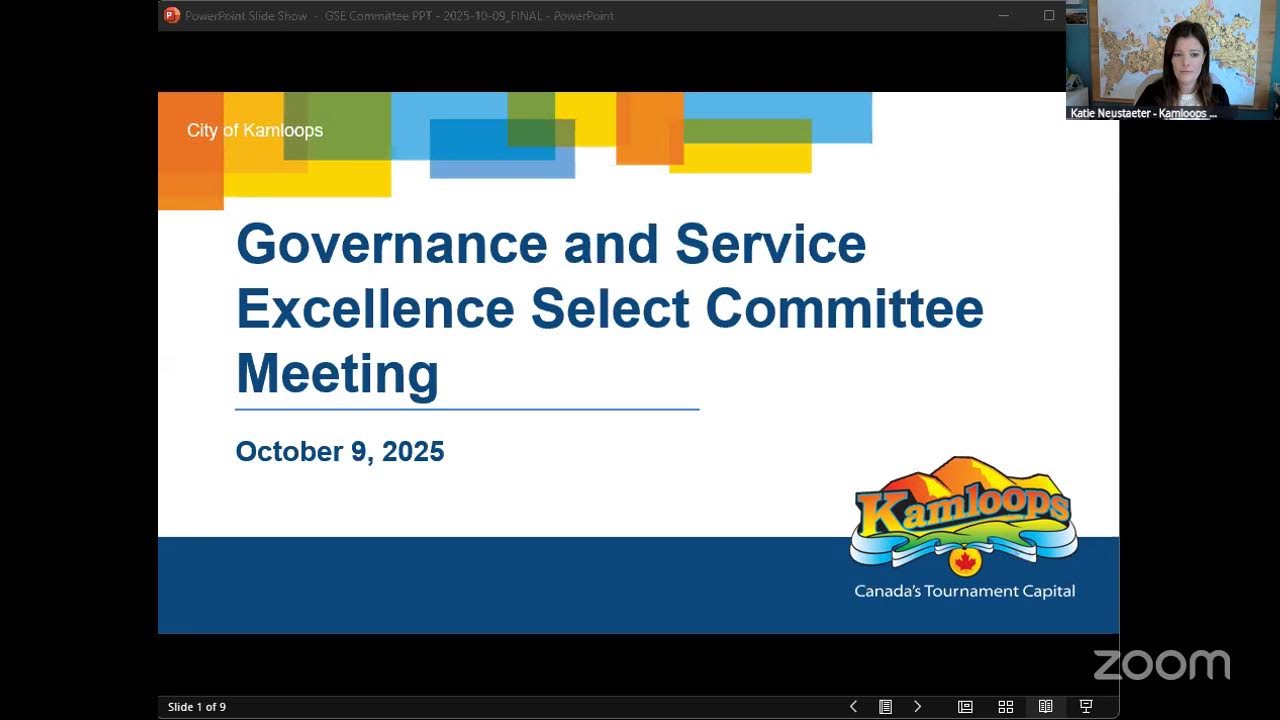The image size is (1280, 720).
Task: Click the 'October 9, 2025' date text
Action: pyautogui.click(x=340, y=451)
